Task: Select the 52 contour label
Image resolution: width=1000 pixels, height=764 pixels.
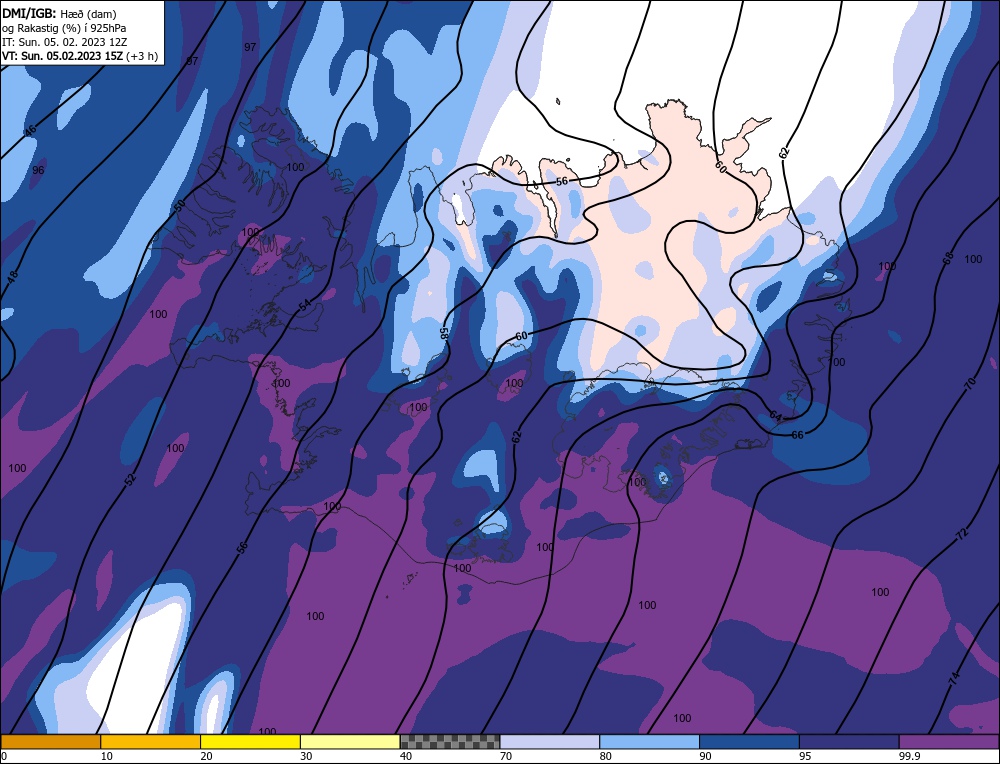Action: click(130, 480)
